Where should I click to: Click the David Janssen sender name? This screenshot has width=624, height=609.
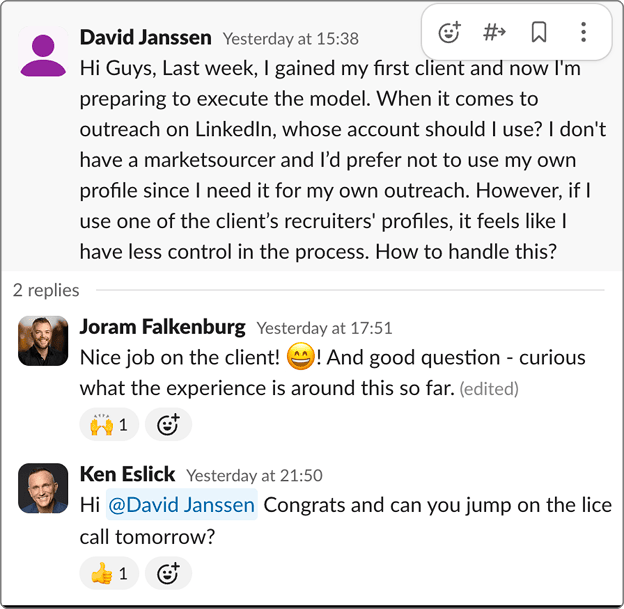[145, 38]
